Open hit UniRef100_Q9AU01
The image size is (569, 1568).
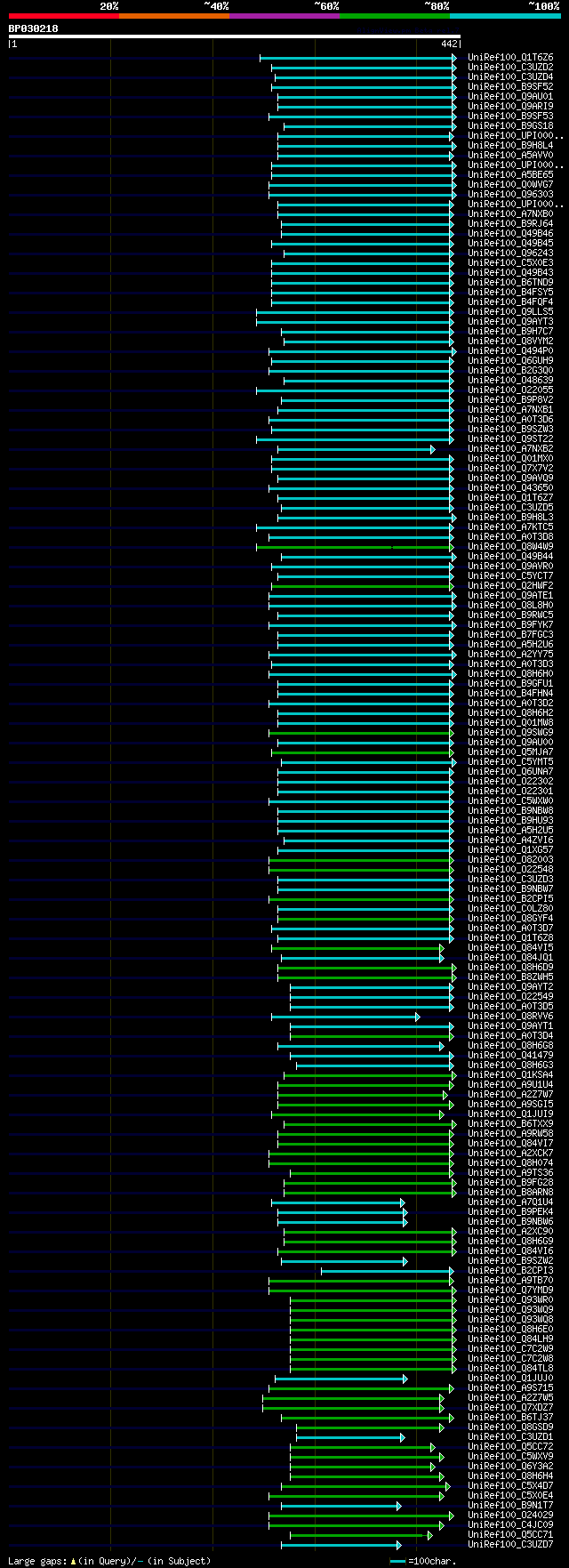[510, 96]
